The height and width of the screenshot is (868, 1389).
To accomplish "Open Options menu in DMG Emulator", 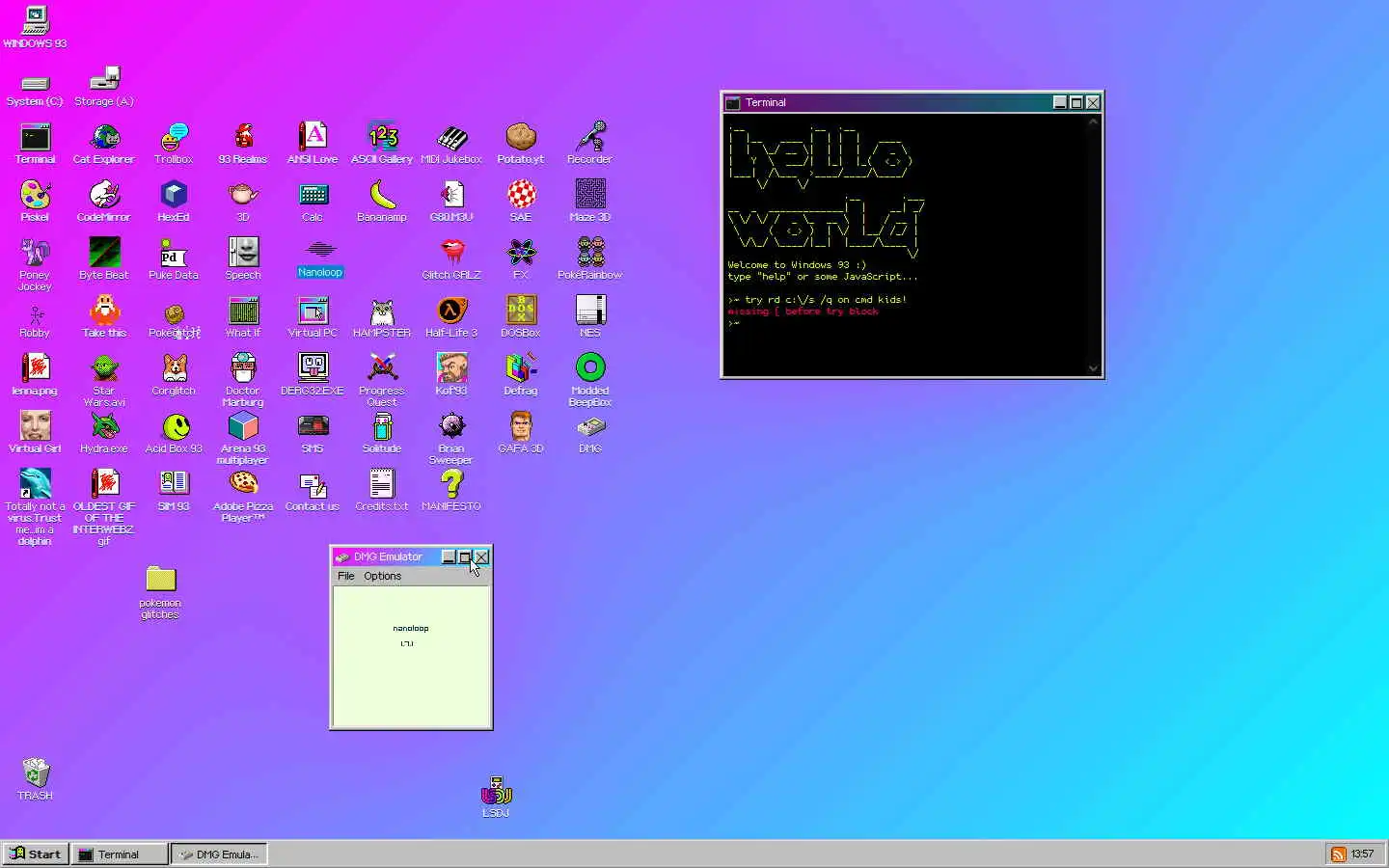I will pos(382,576).
